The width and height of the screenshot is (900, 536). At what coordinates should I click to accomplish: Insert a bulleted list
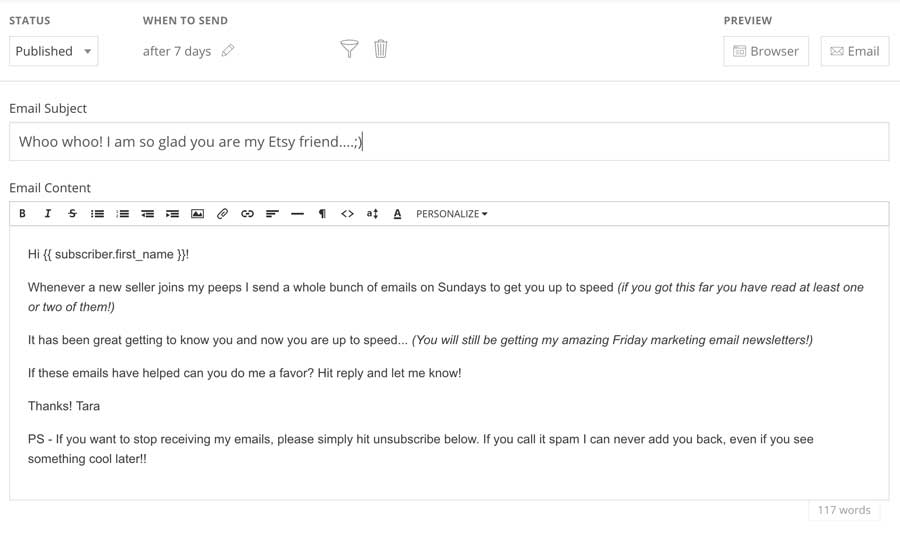tap(98, 213)
